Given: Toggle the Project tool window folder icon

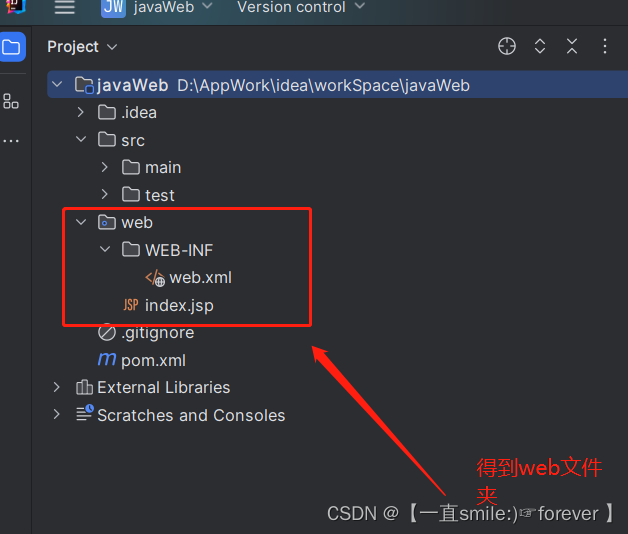Looking at the screenshot, I should point(11,47).
